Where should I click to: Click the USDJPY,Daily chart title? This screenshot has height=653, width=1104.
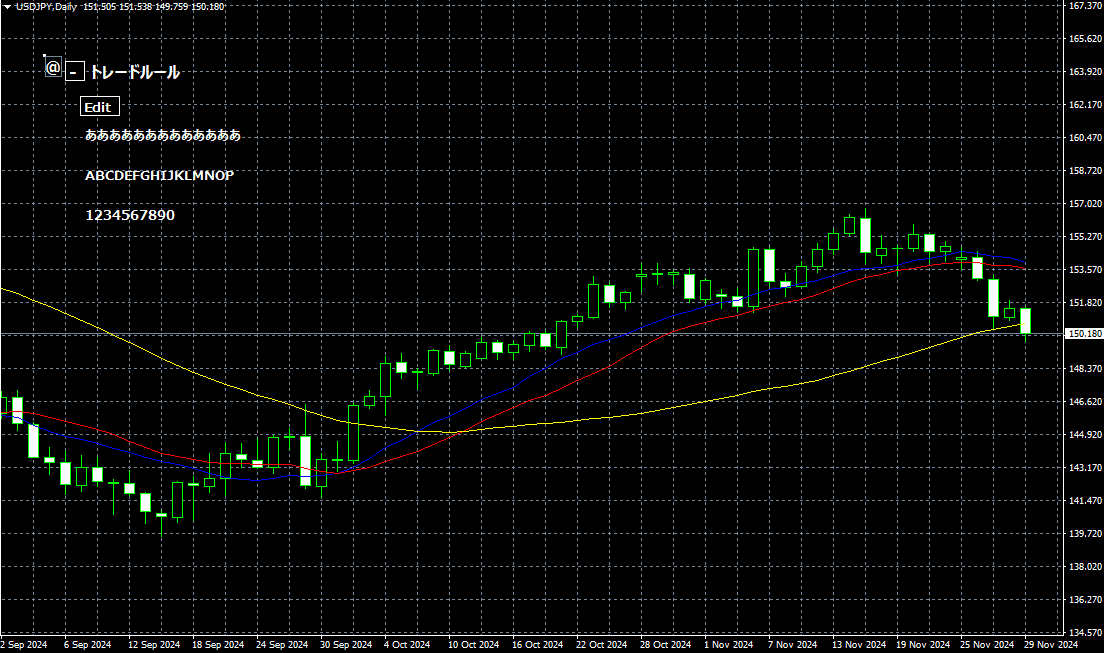[x=48, y=6]
